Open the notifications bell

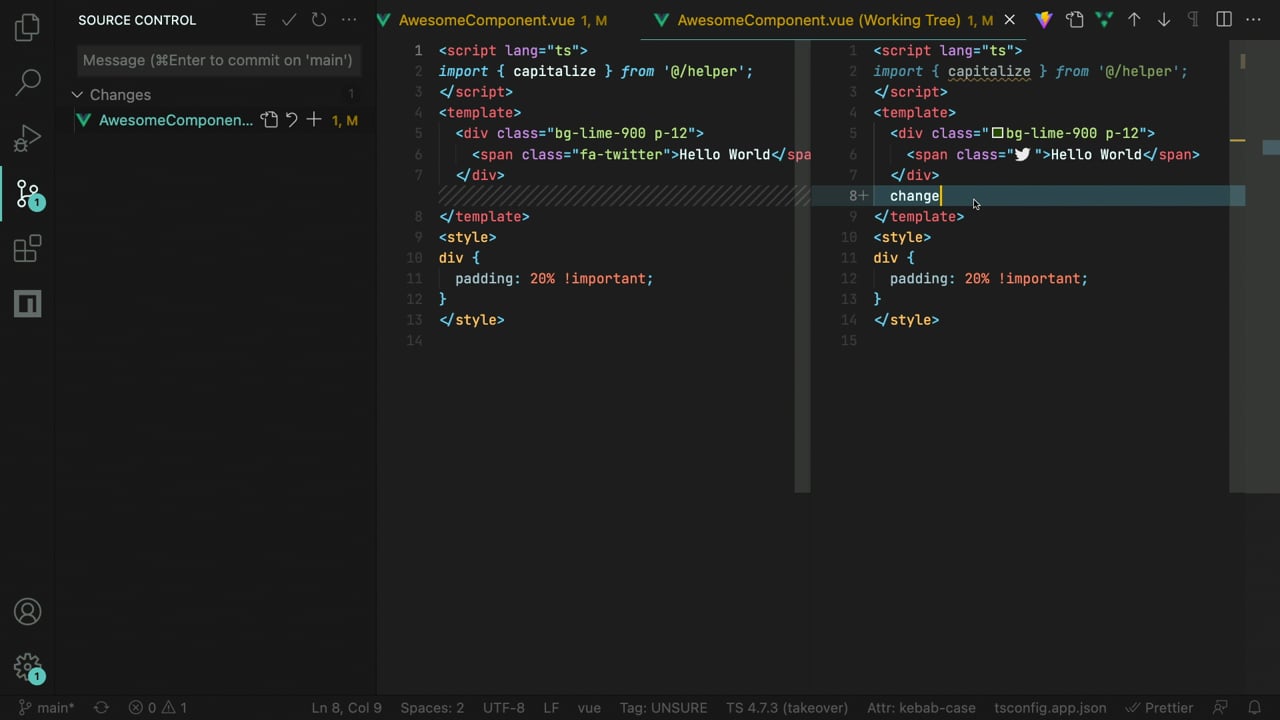[x=1254, y=708]
